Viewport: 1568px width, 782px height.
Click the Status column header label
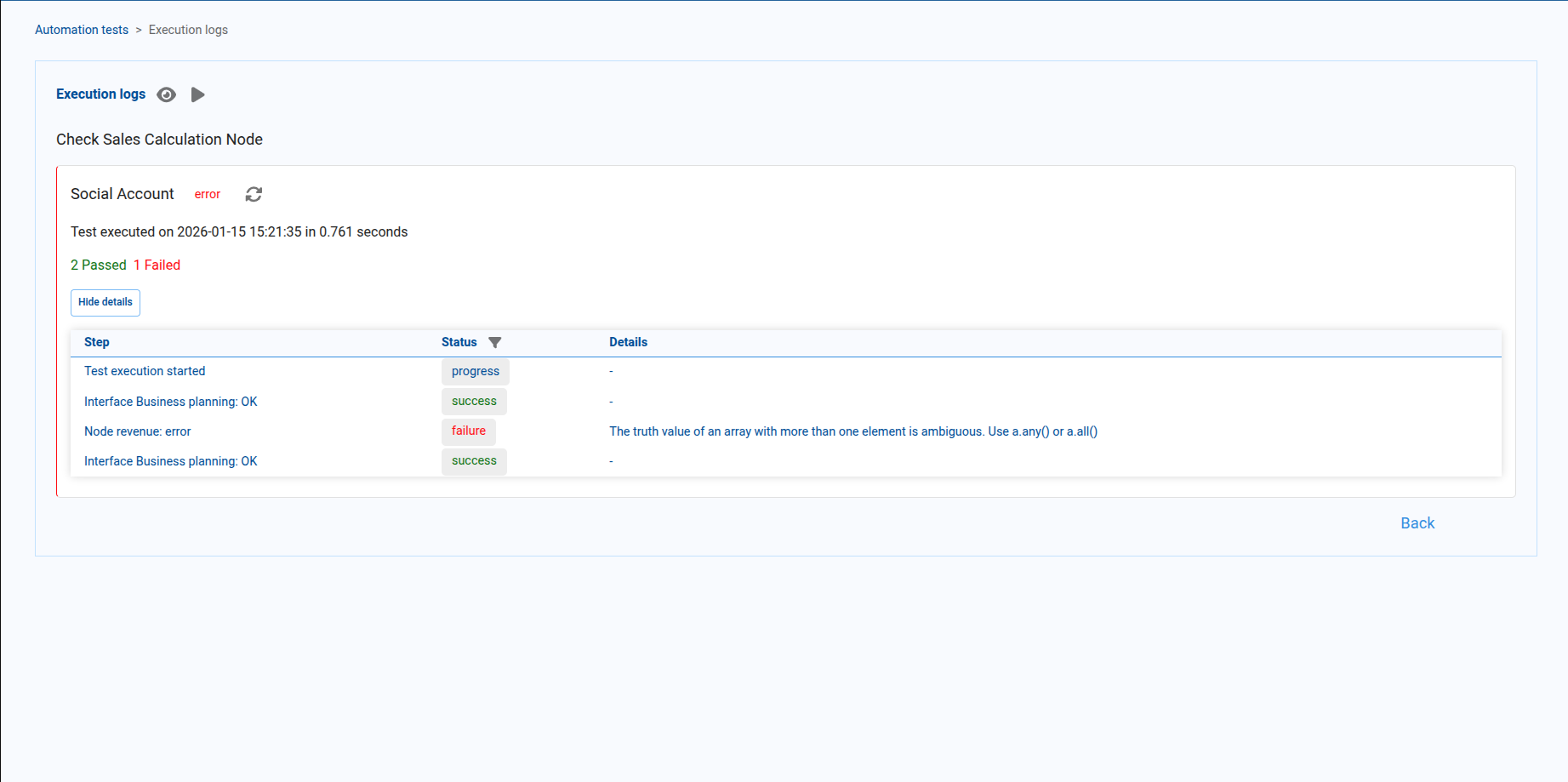coord(459,342)
